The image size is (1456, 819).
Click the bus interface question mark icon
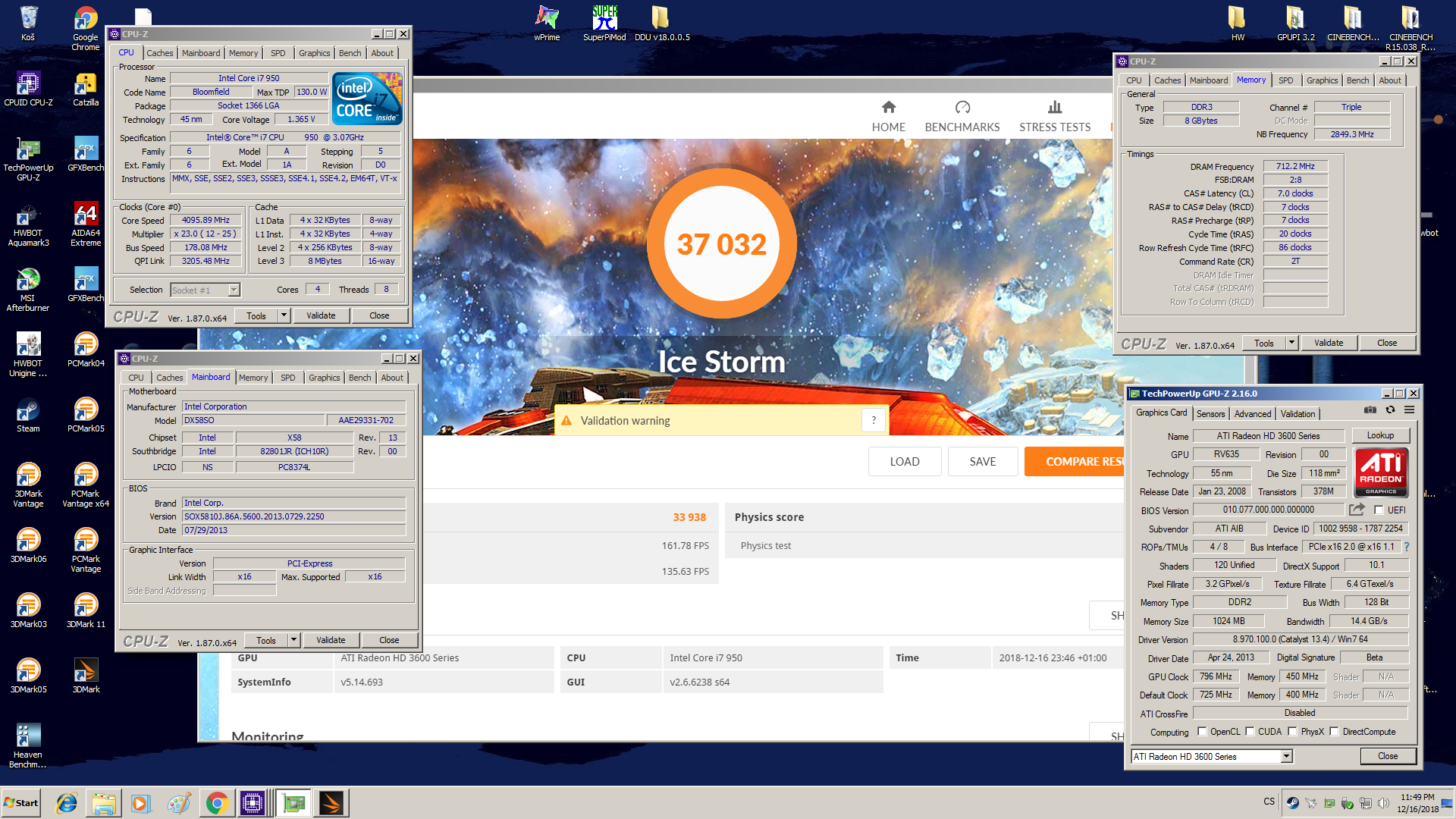click(1407, 547)
